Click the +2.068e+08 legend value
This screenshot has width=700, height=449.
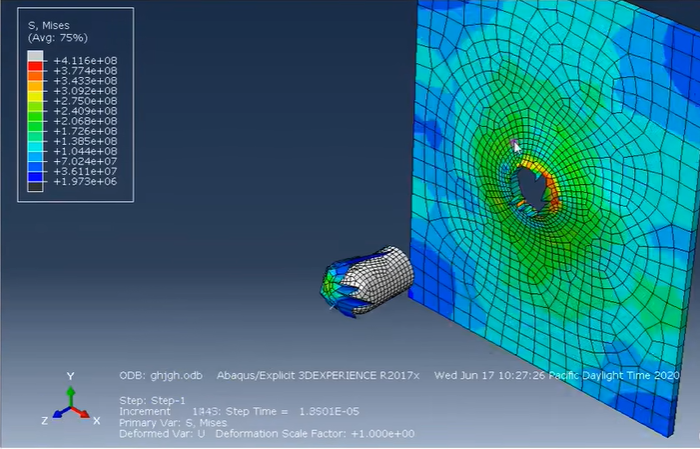pyautogui.click(x=85, y=121)
